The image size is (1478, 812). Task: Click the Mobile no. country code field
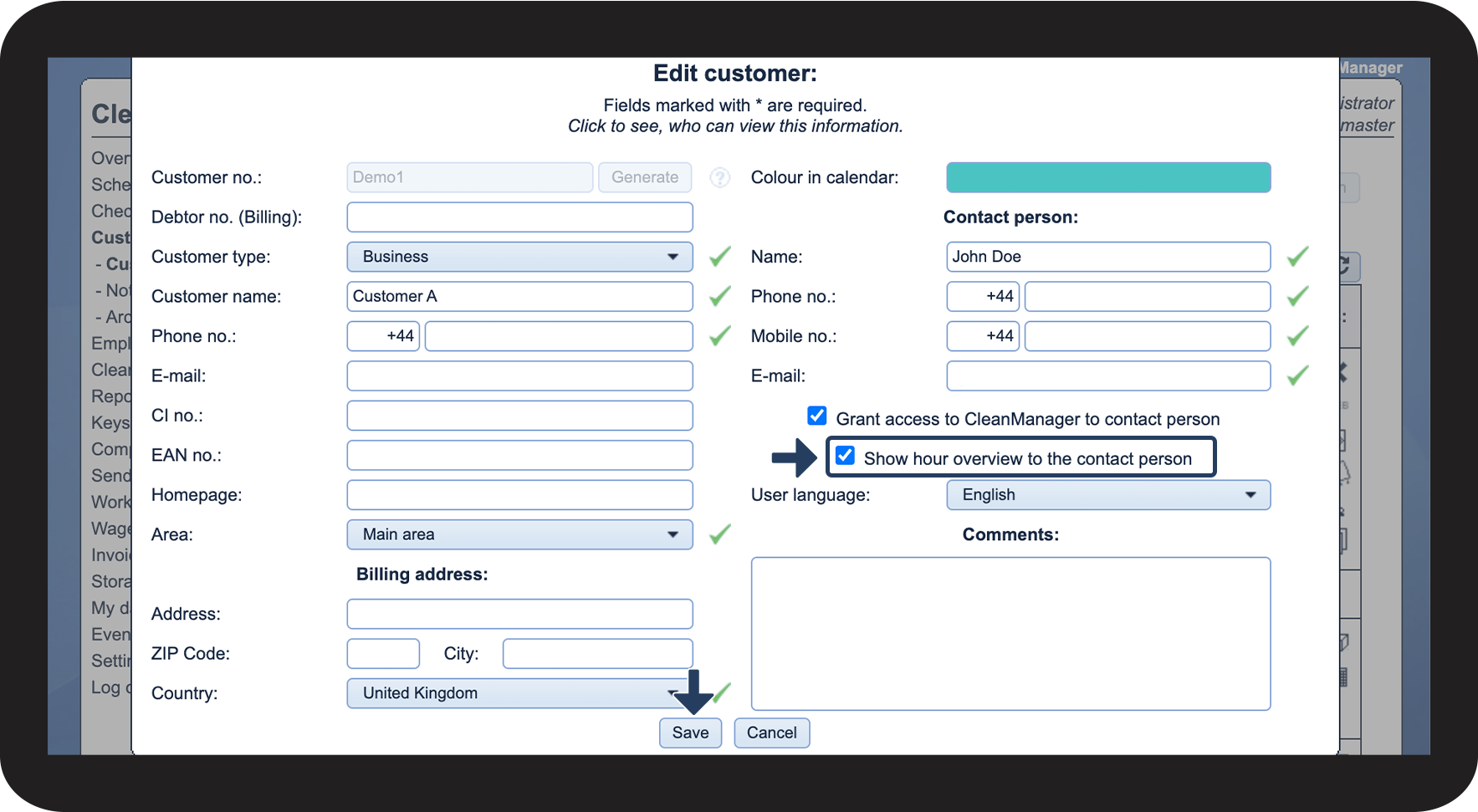(983, 336)
